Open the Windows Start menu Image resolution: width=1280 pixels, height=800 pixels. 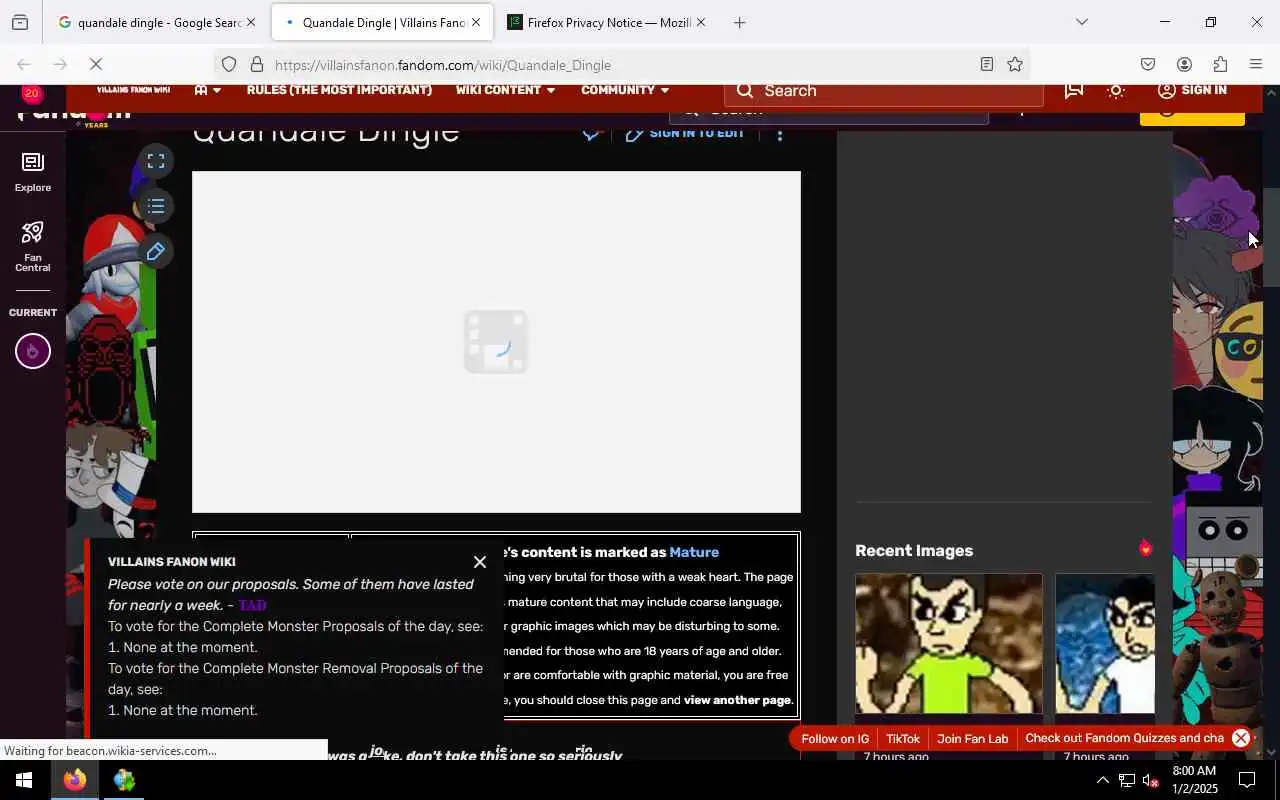(24, 780)
